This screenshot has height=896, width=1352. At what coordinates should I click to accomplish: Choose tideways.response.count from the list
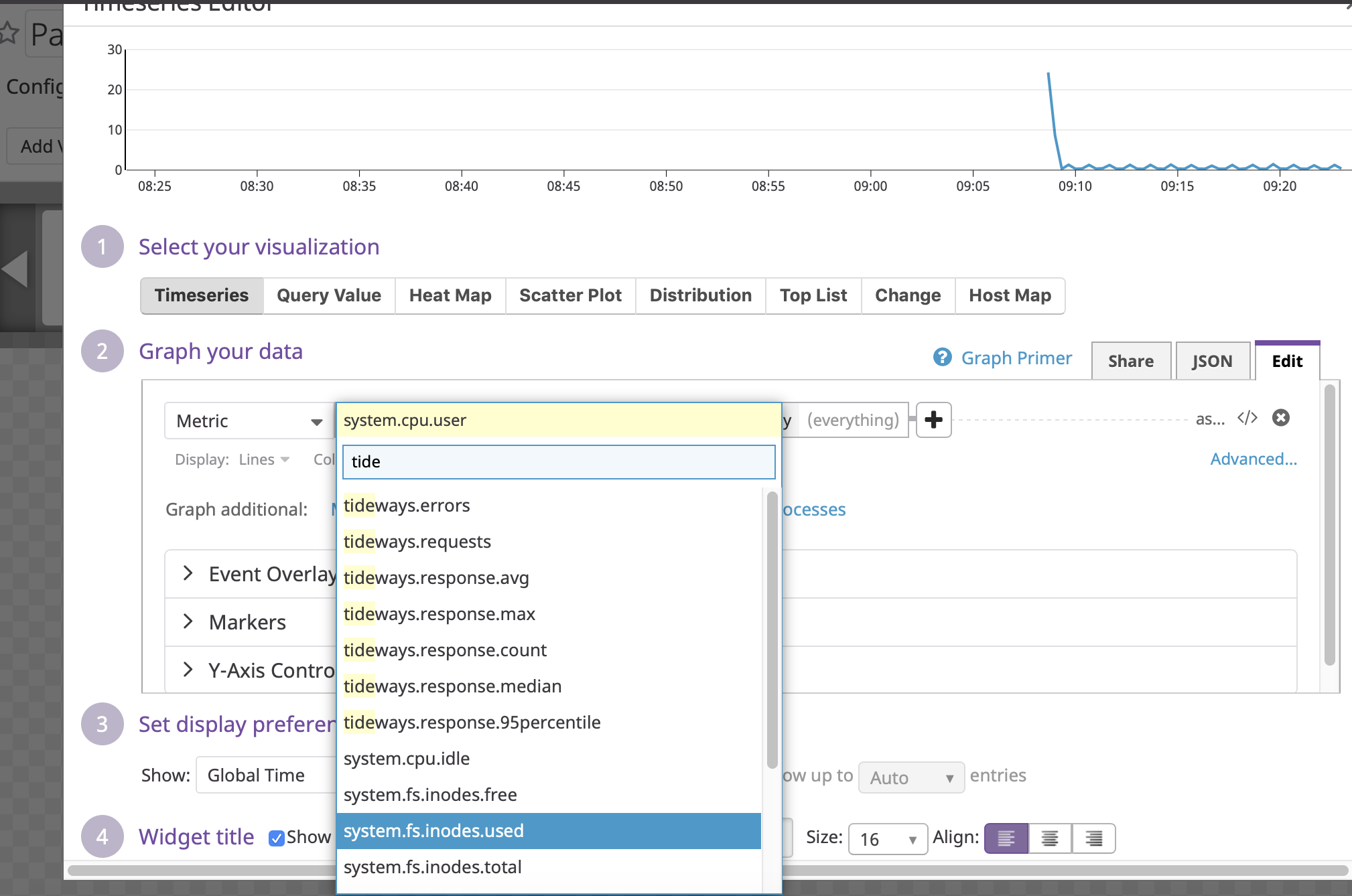549,650
